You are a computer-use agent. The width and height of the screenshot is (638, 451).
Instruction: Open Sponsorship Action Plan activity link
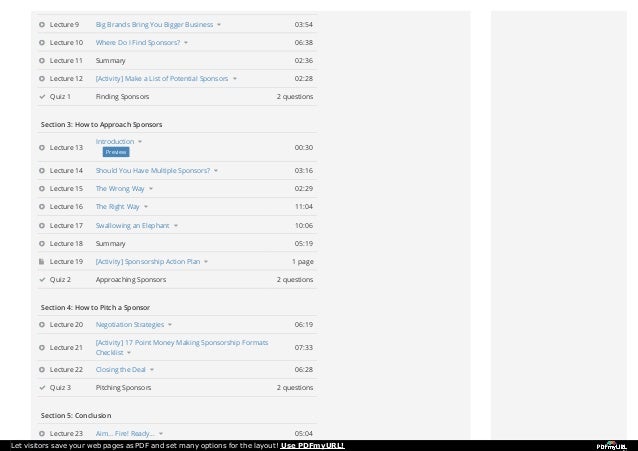coord(148,262)
